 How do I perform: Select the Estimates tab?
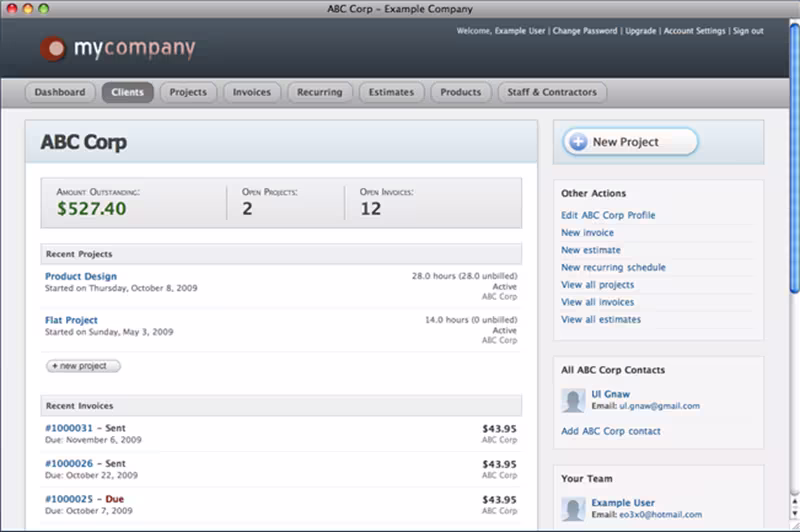click(x=391, y=93)
